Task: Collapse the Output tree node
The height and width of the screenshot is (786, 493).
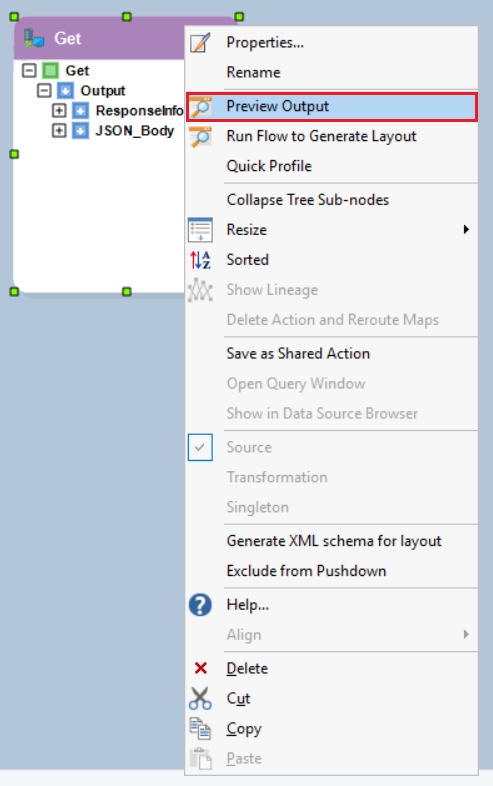Action: click(x=44, y=91)
